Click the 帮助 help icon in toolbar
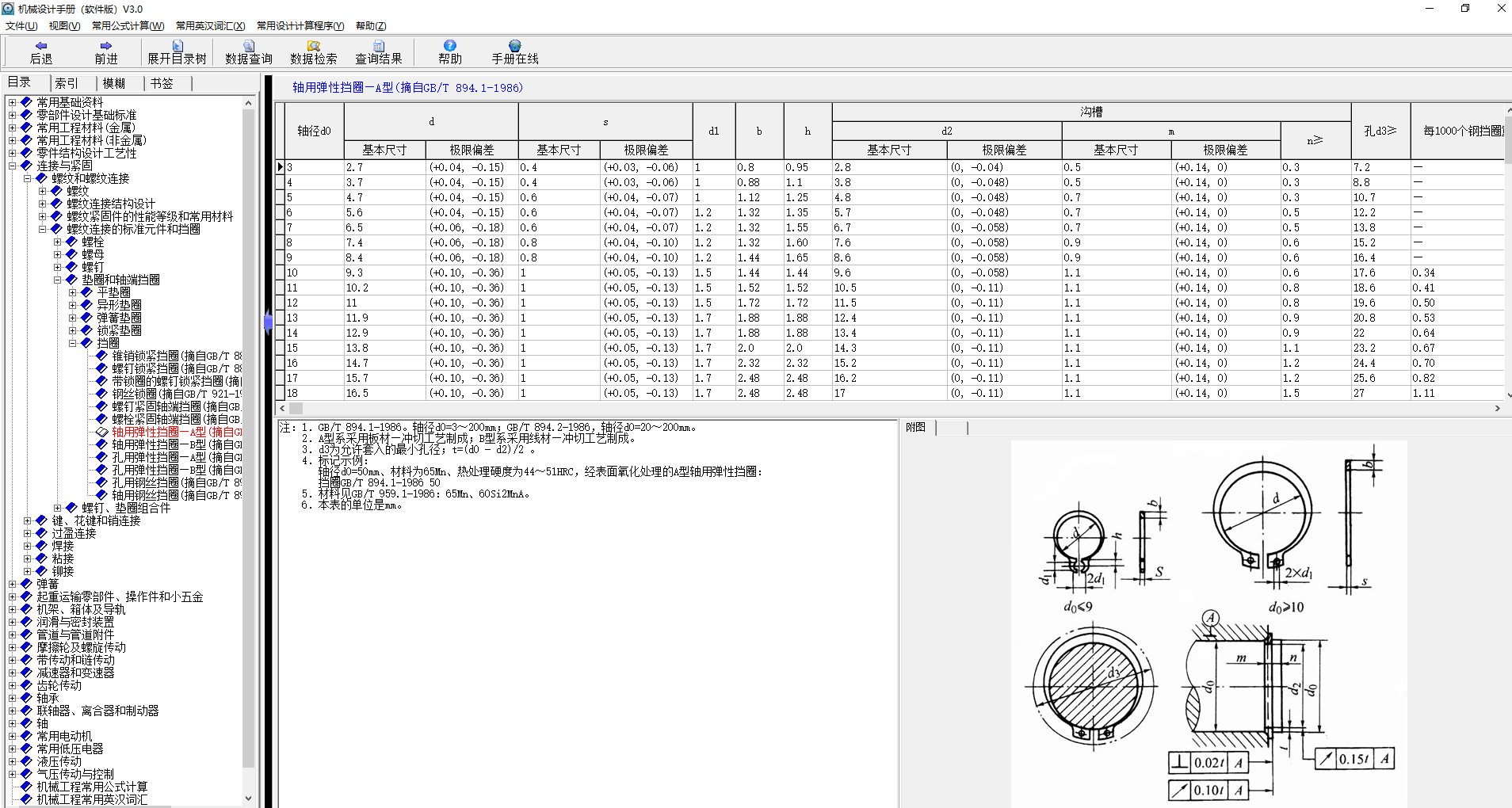The image size is (1512, 808). pyautogui.click(x=450, y=46)
